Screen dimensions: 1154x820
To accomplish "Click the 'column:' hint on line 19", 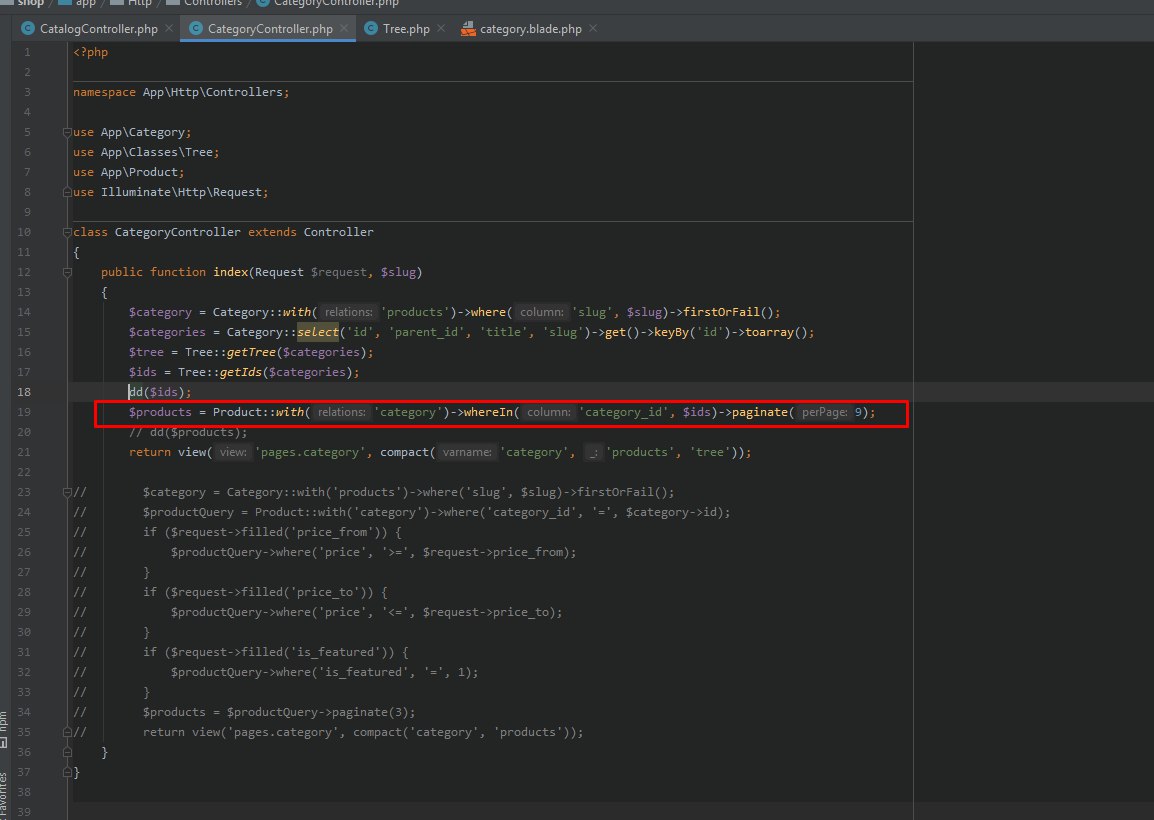I will click(548, 412).
